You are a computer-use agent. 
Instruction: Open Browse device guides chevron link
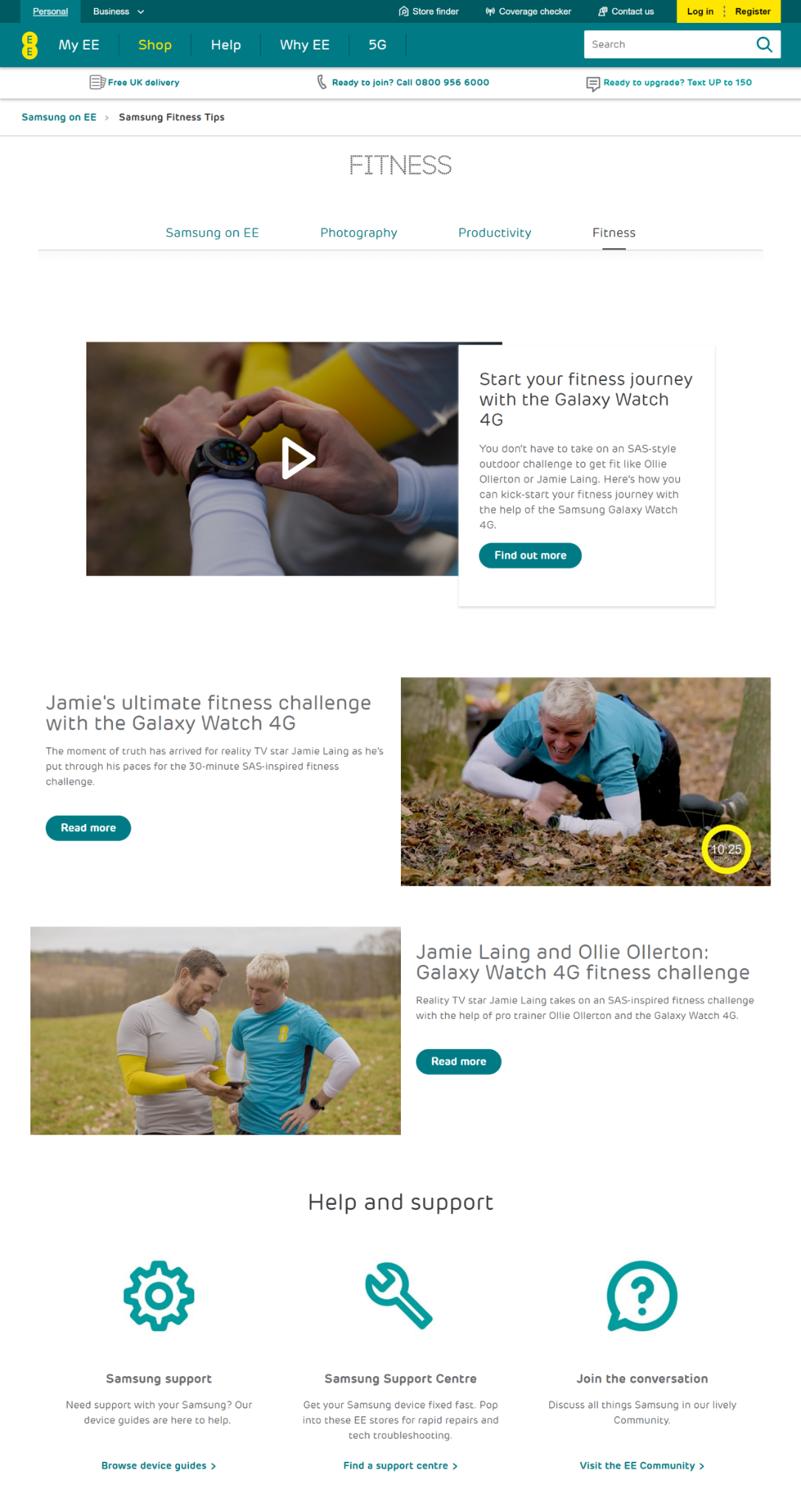159,1465
